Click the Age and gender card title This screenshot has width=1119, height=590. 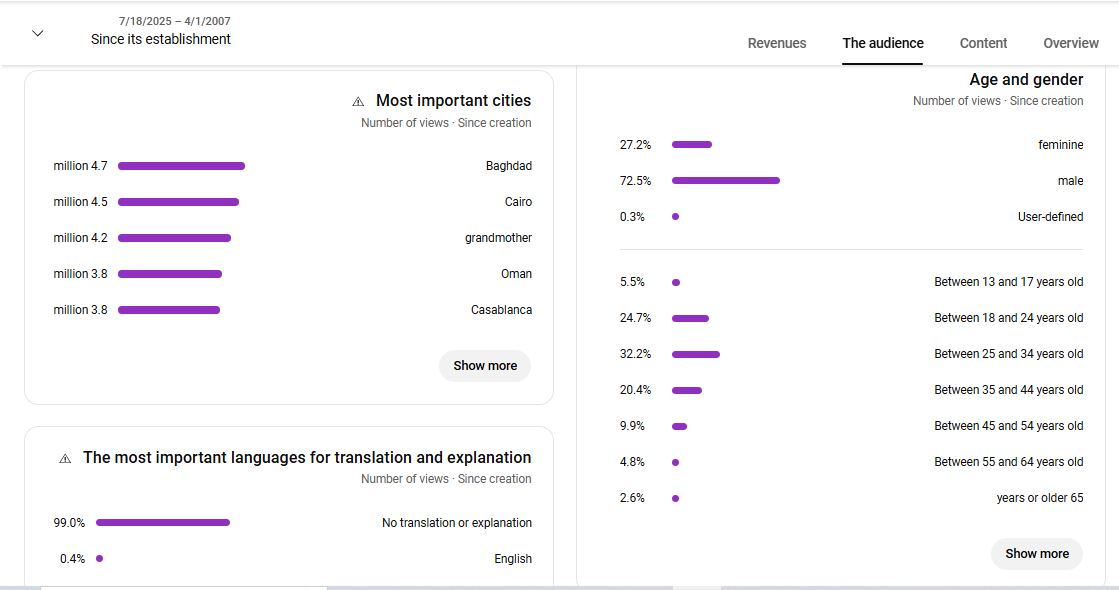[x=1026, y=80]
